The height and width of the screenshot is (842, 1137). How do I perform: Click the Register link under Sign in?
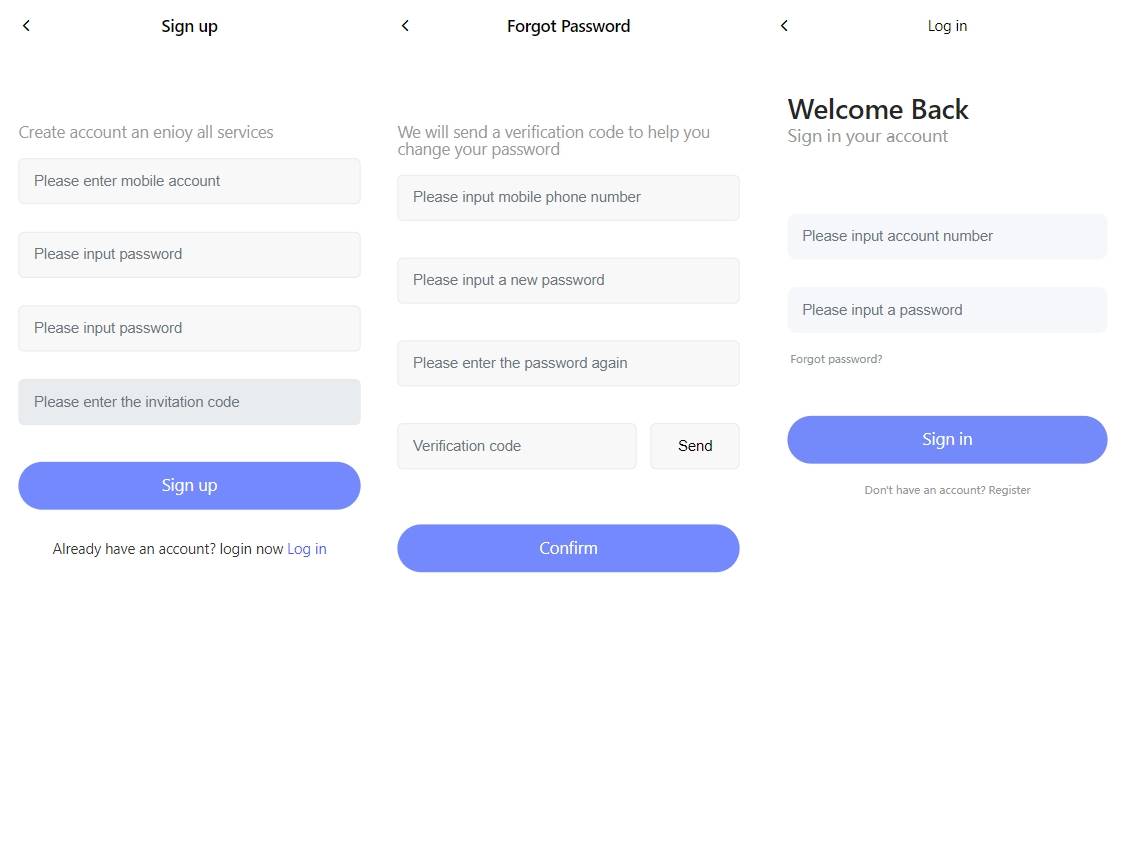[1009, 490]
